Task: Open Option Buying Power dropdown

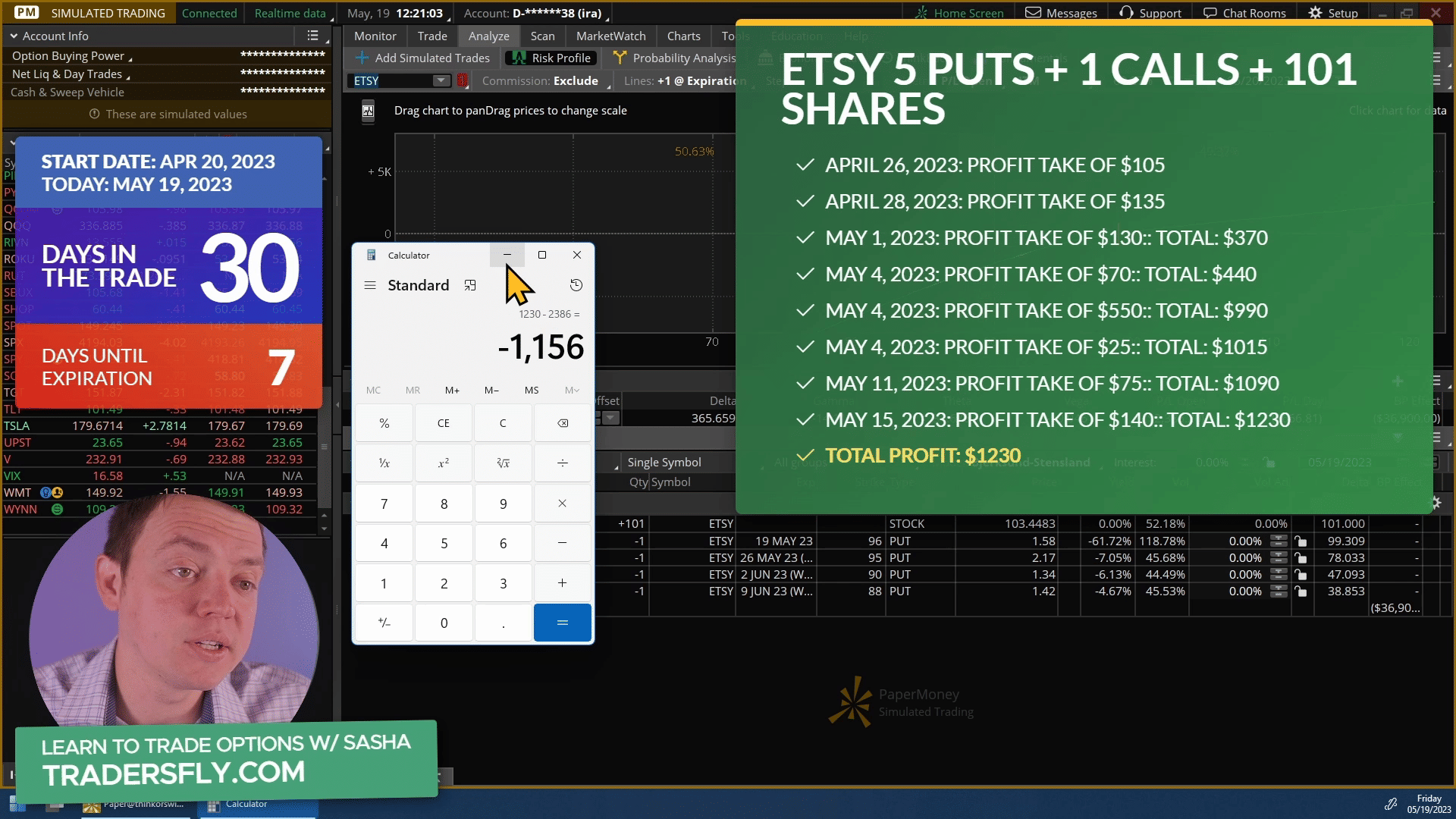Action: click(x=71, y=56)
